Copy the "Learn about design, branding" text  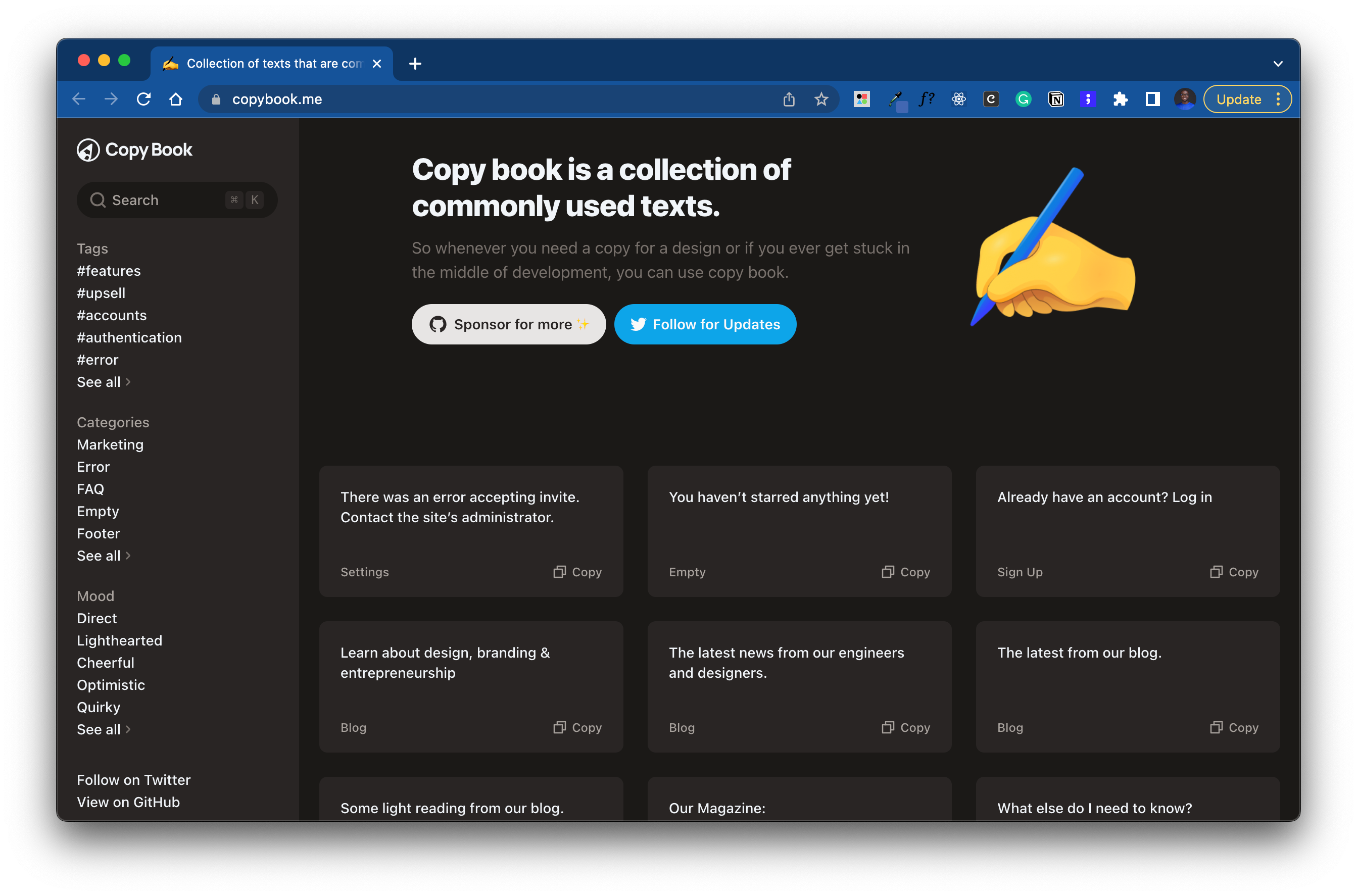coord(577,727)
